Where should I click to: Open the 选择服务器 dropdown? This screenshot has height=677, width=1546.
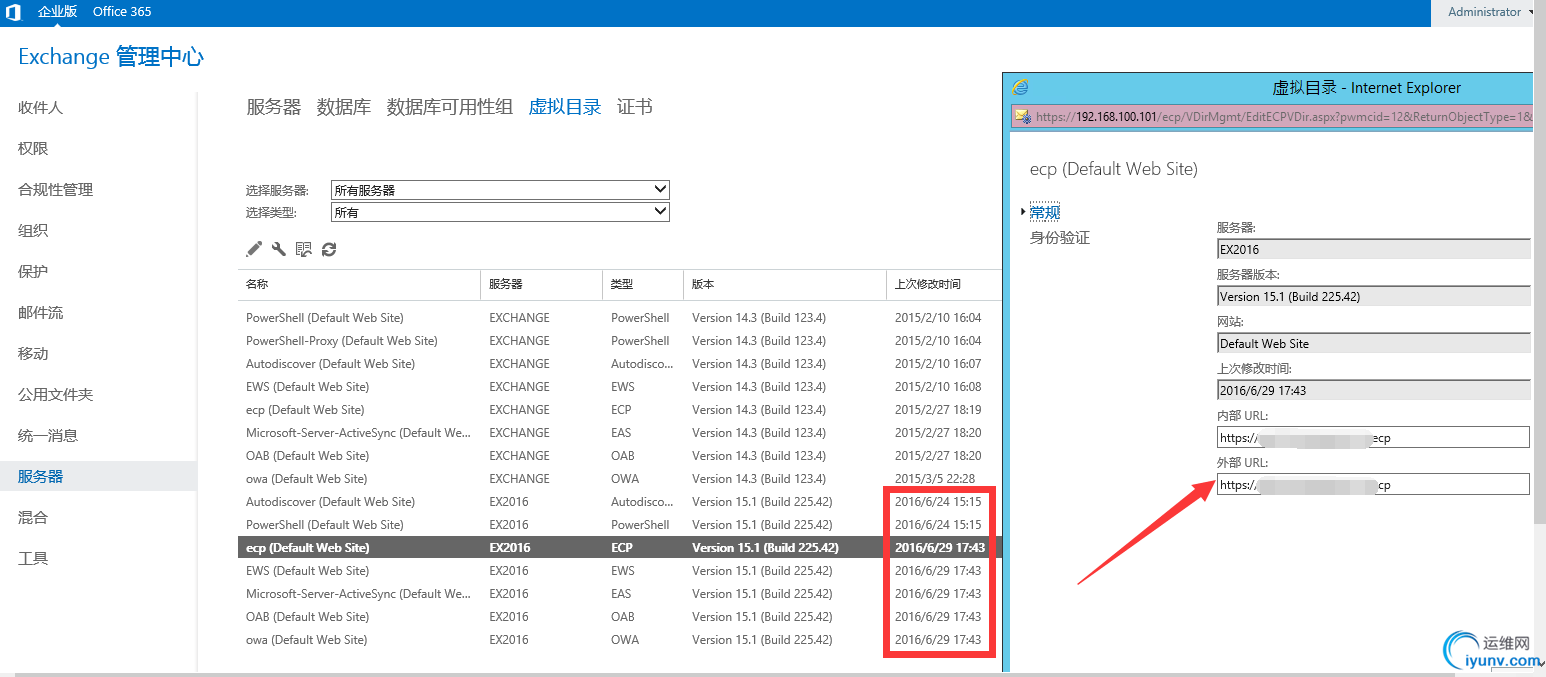(500, 190)
